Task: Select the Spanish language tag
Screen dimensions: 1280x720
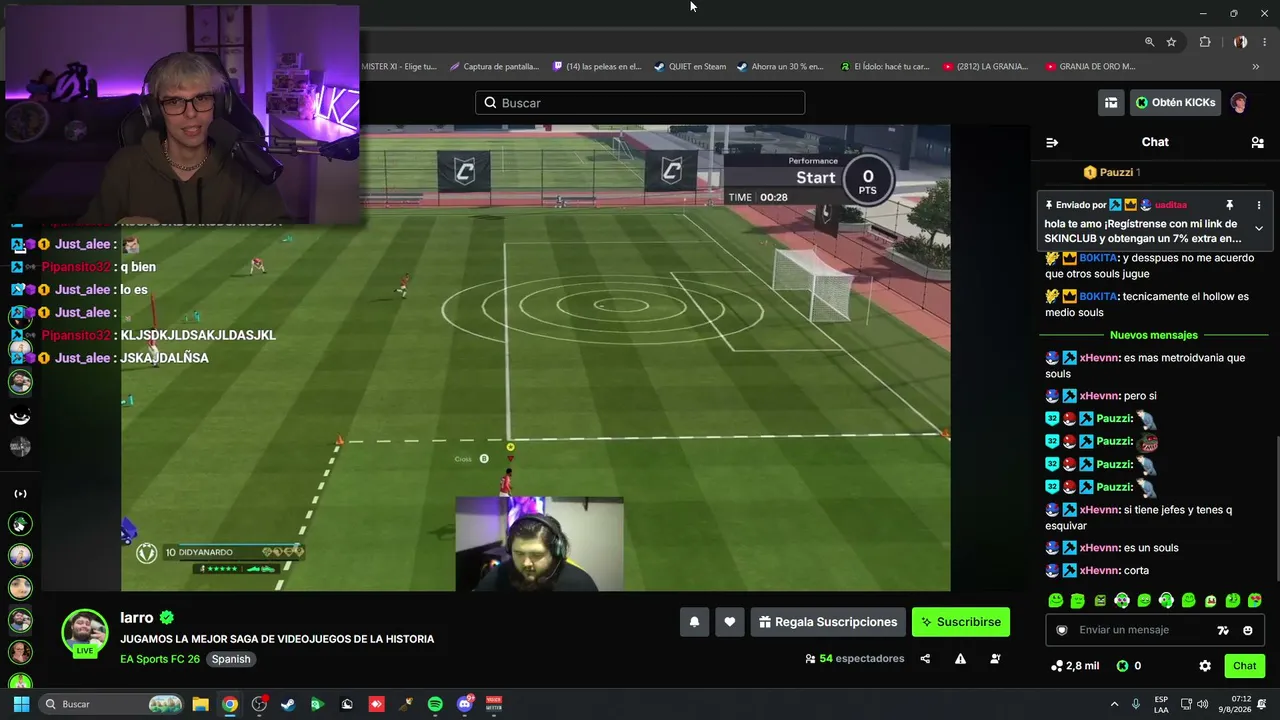Action: [231, 659]
